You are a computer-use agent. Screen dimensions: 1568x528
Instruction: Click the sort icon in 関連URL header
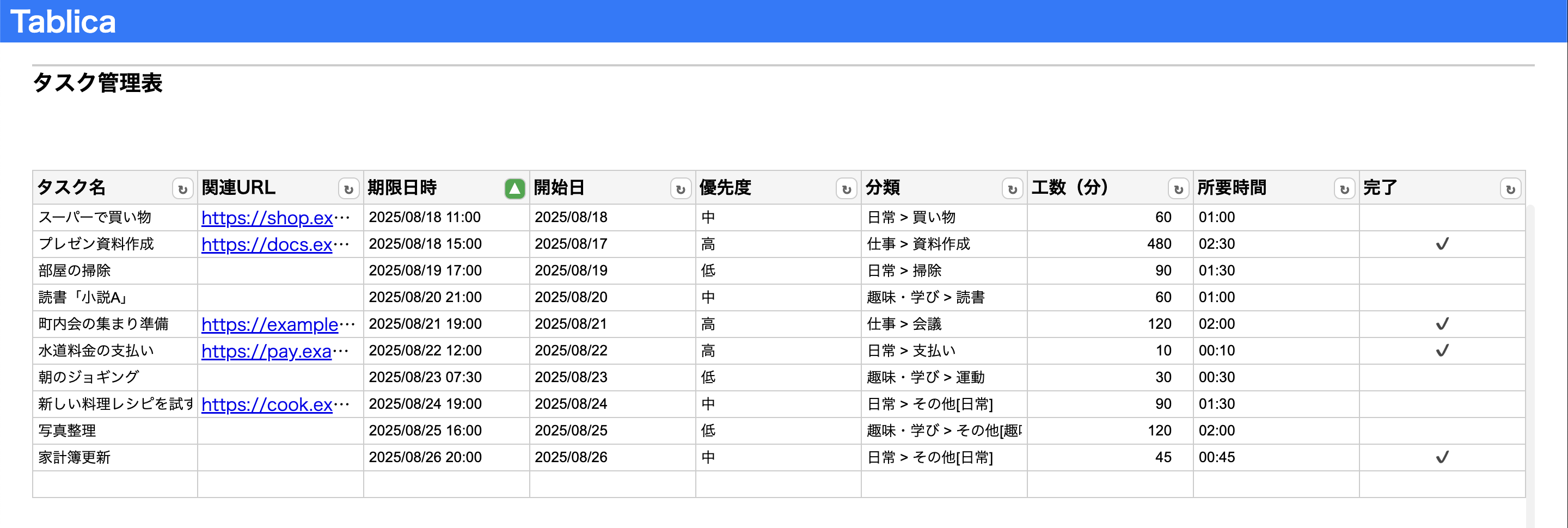click(348, 189)
